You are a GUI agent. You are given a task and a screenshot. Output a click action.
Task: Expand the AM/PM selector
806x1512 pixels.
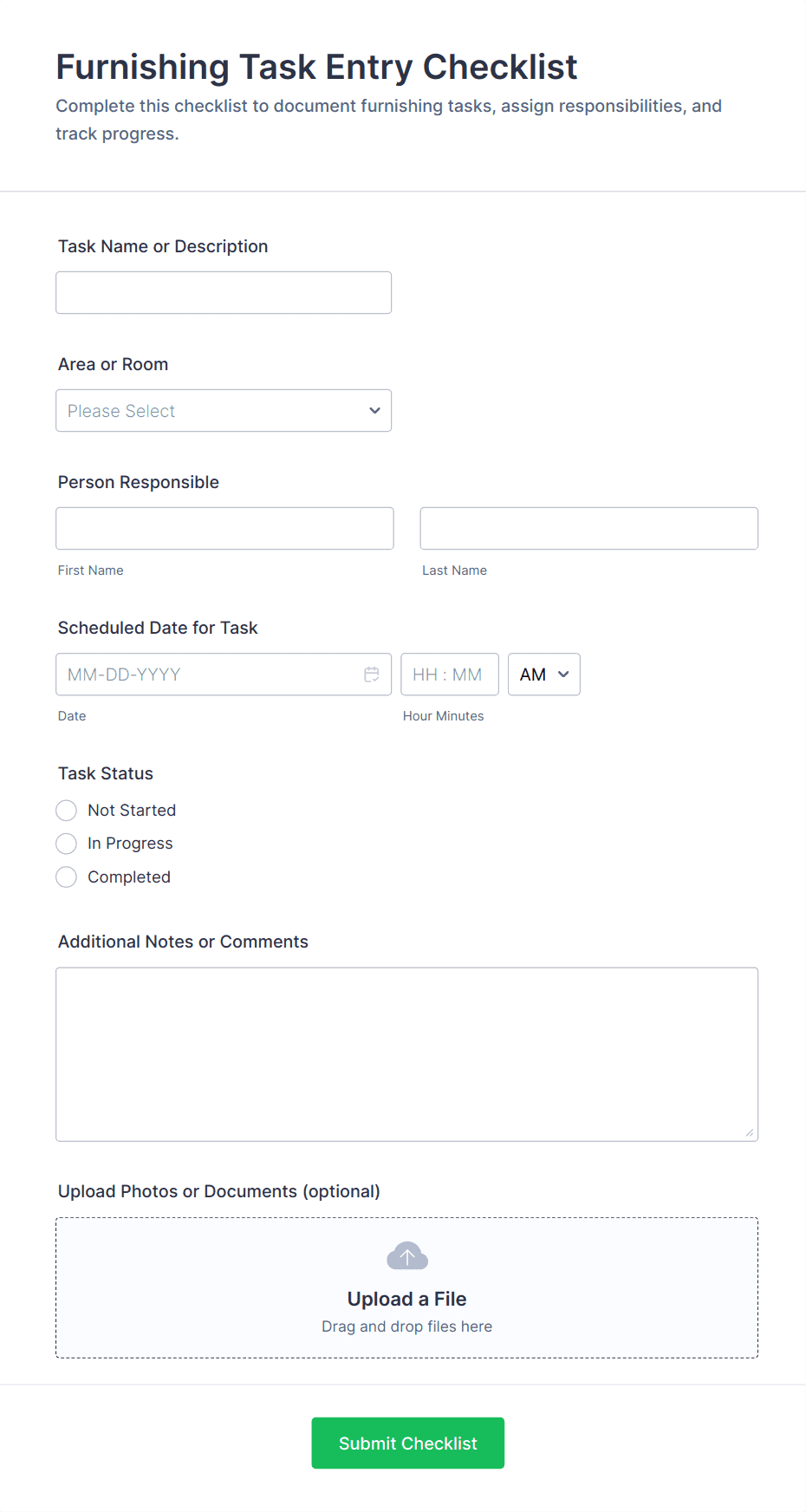point(543,675)
